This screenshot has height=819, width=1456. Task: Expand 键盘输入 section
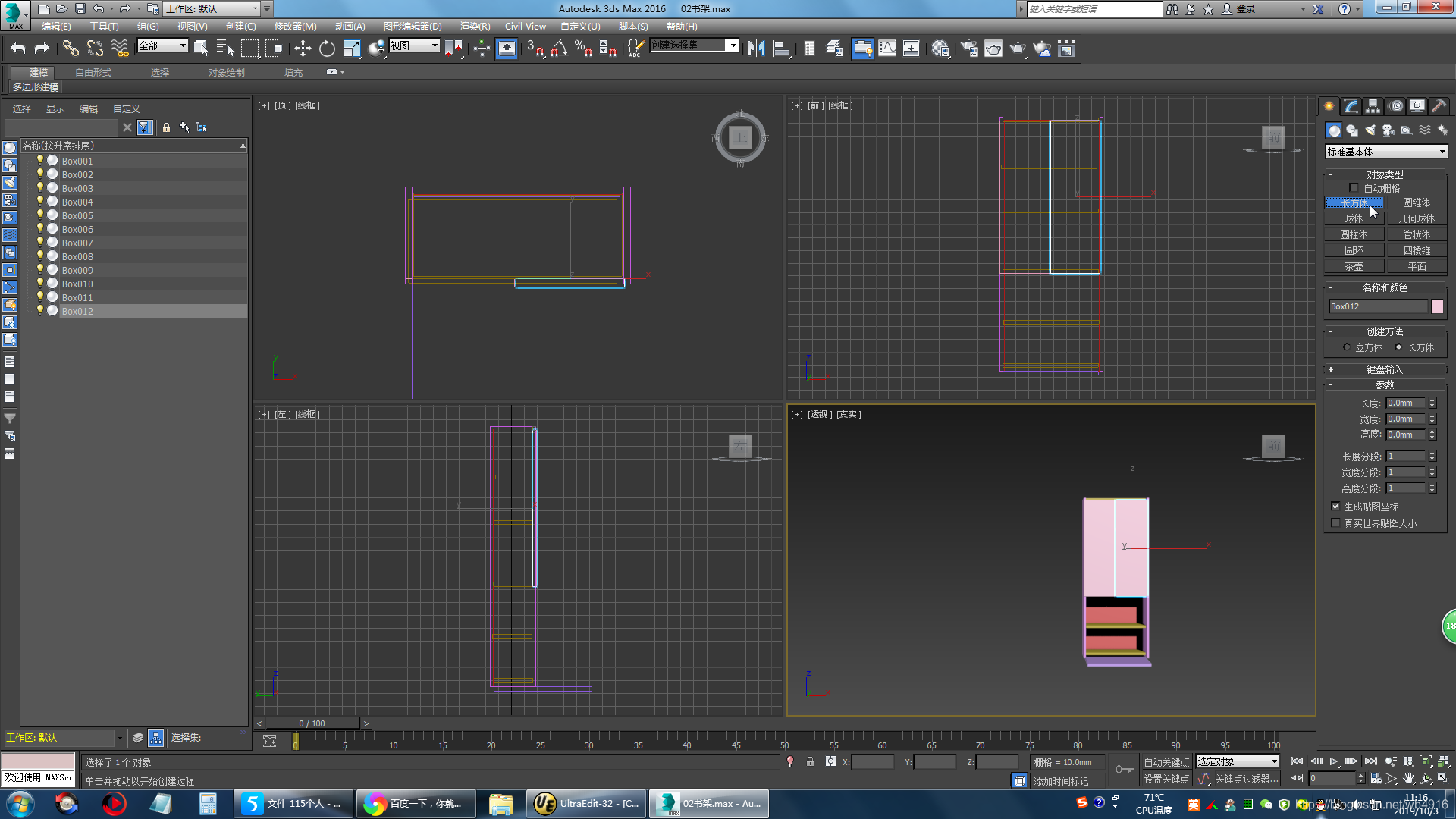coord(1331,369)
